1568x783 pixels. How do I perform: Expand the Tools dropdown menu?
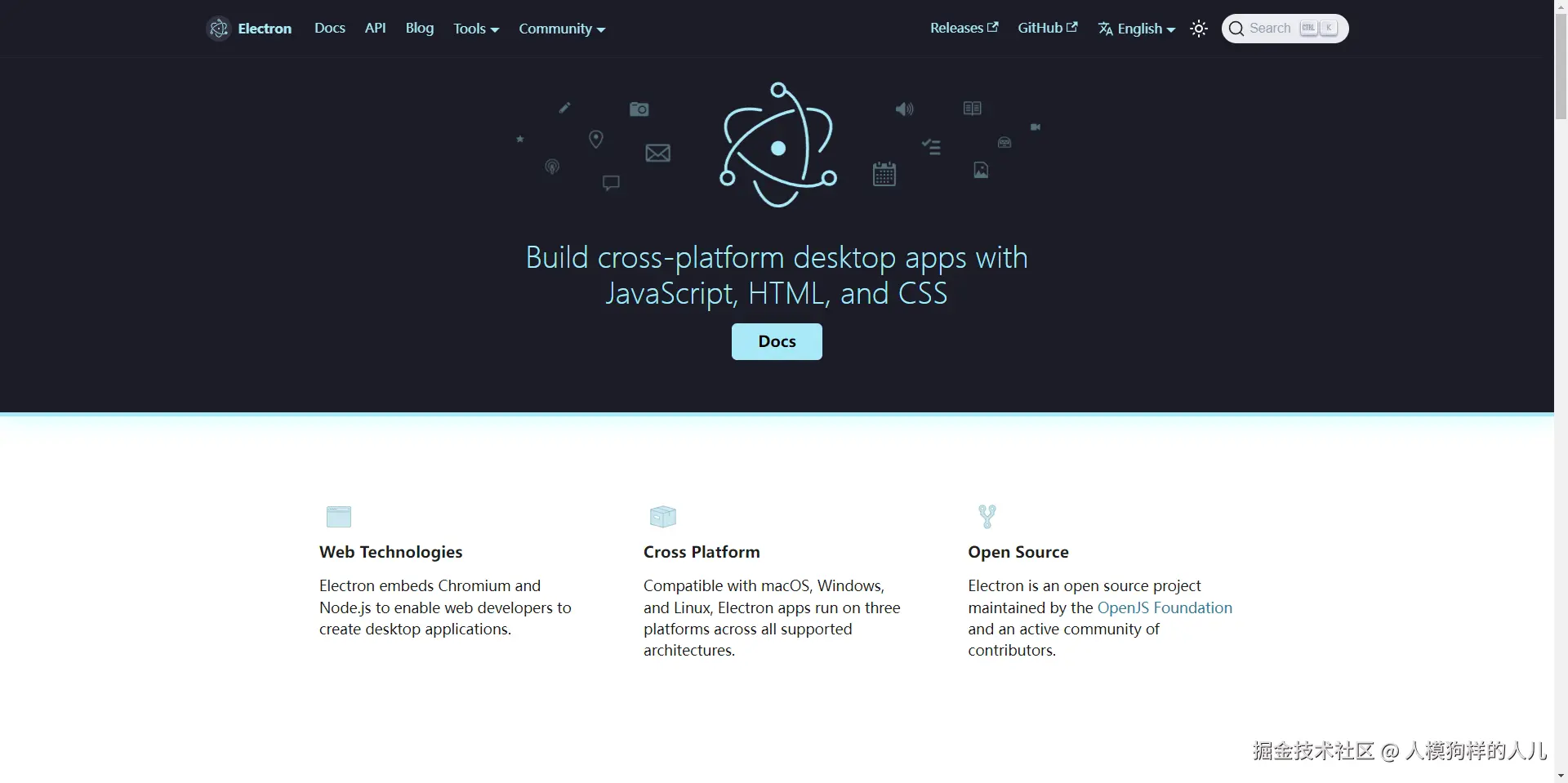click(476, 29)
